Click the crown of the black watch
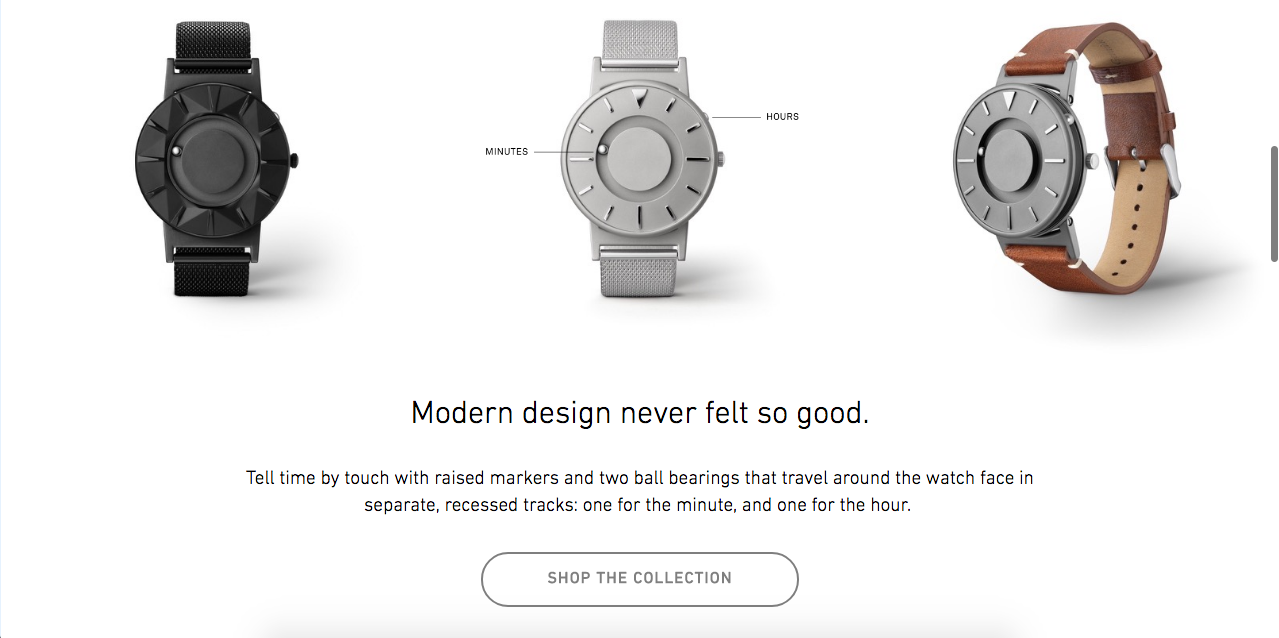This screenshot has width=1279, height=638. (x=295, y=159)
